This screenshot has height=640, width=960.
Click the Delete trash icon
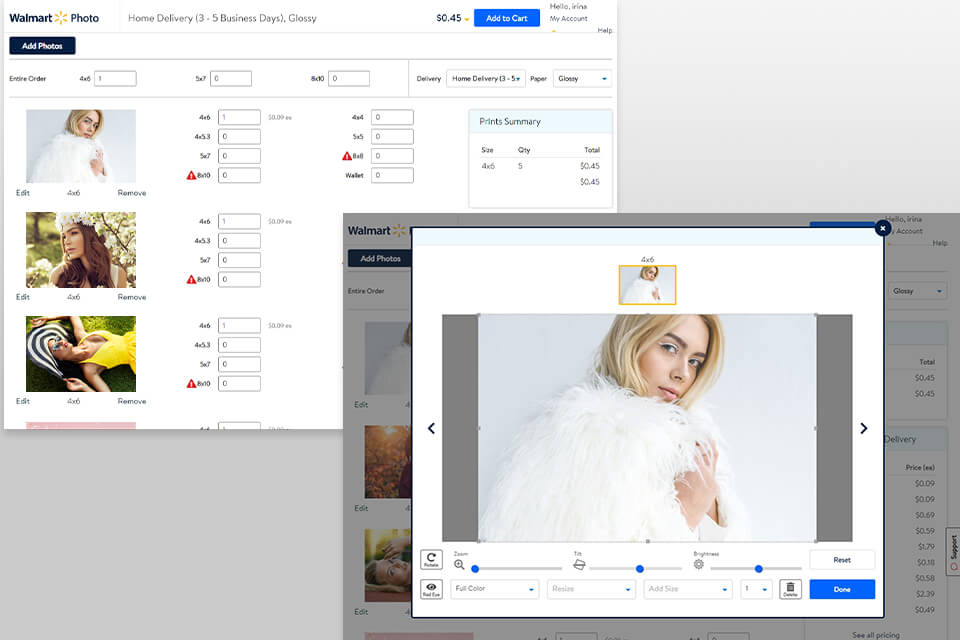tap(790, 589)
